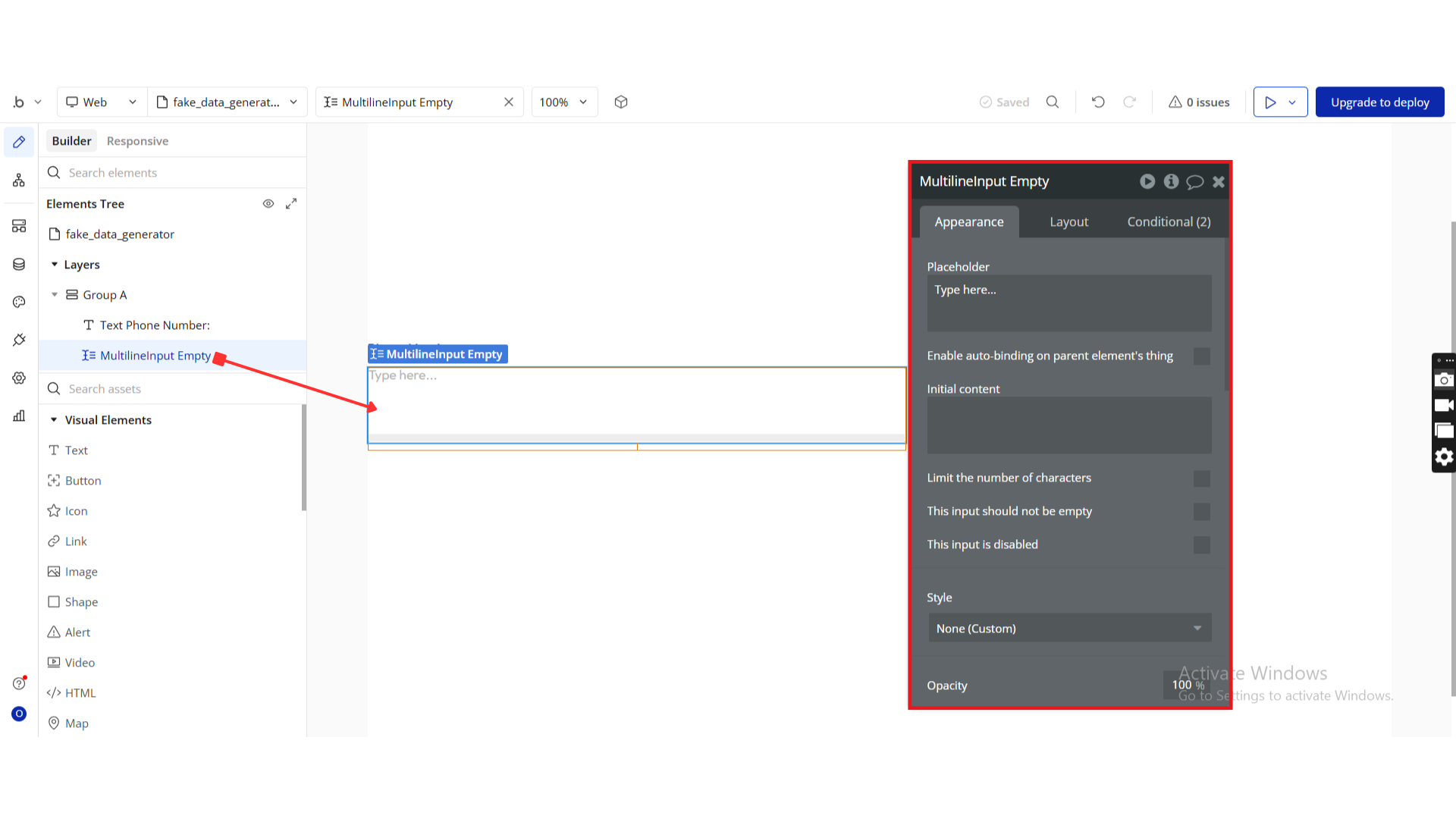Click the undo arrow icon
Image resolution: width=1456 pixels, height=819 pixels.
[x=1098, y=102]
